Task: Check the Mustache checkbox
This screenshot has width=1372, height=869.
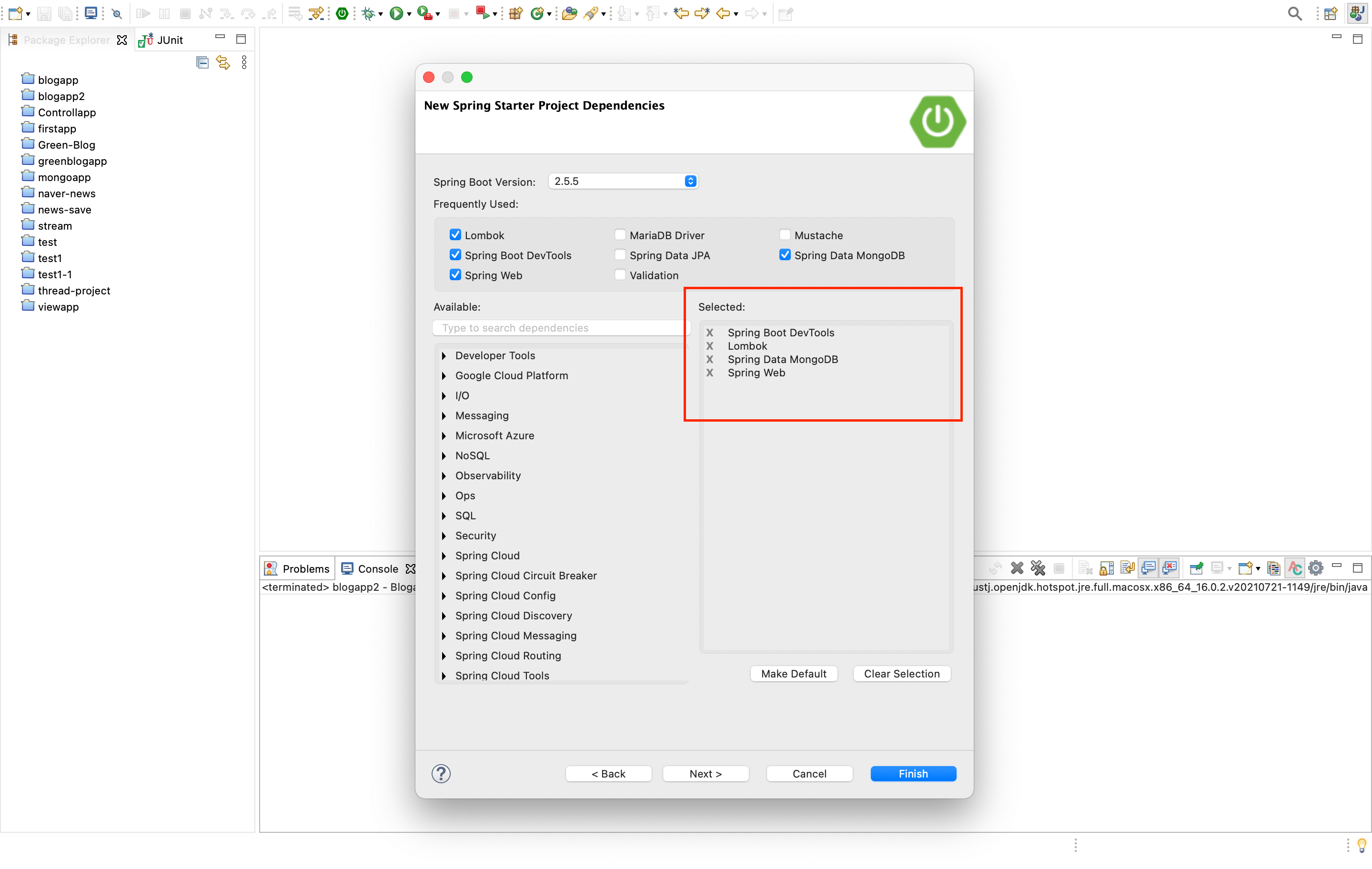Action: tap(785, 235)
